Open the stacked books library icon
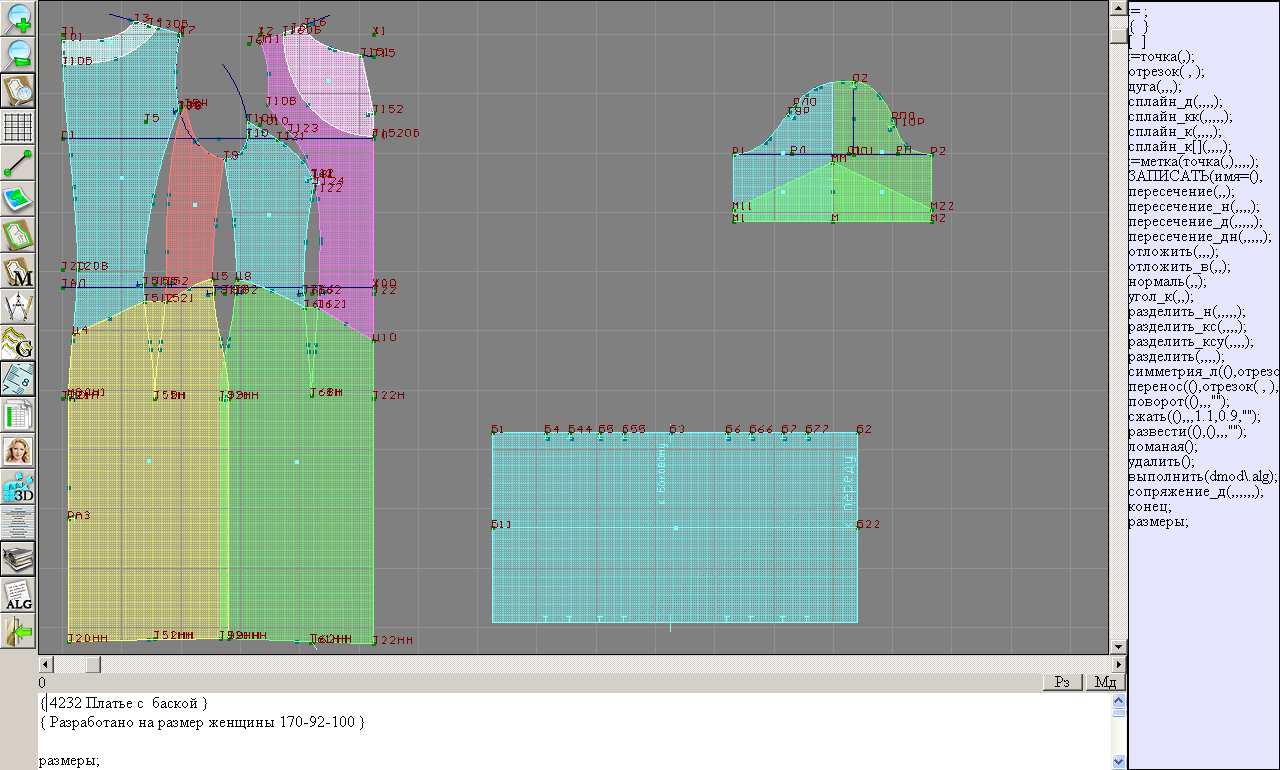This screenshot has width=1280, height=770. (x=19, y=559)
